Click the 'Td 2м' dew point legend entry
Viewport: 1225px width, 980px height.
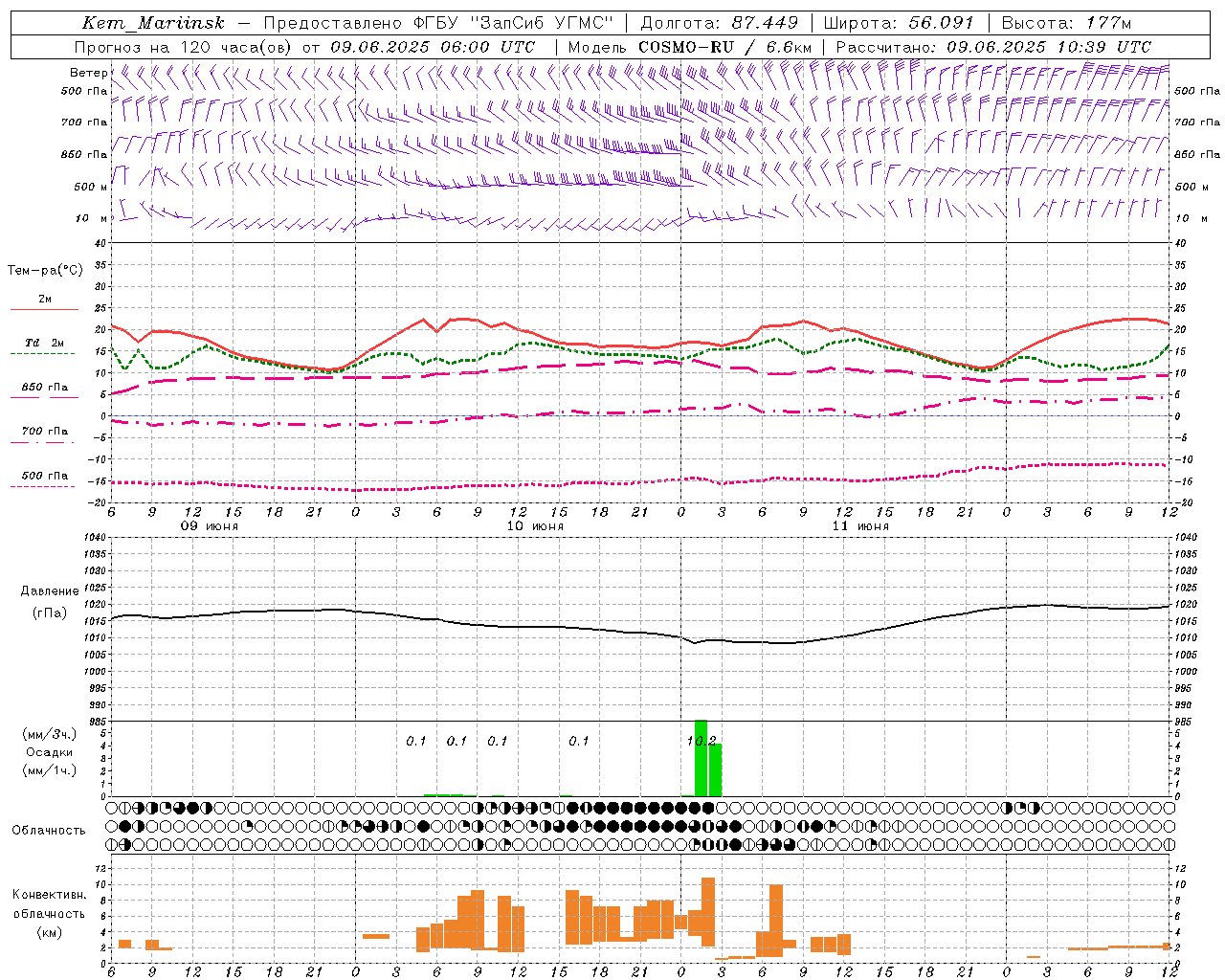pyautogui.click(x=45, y=343)
